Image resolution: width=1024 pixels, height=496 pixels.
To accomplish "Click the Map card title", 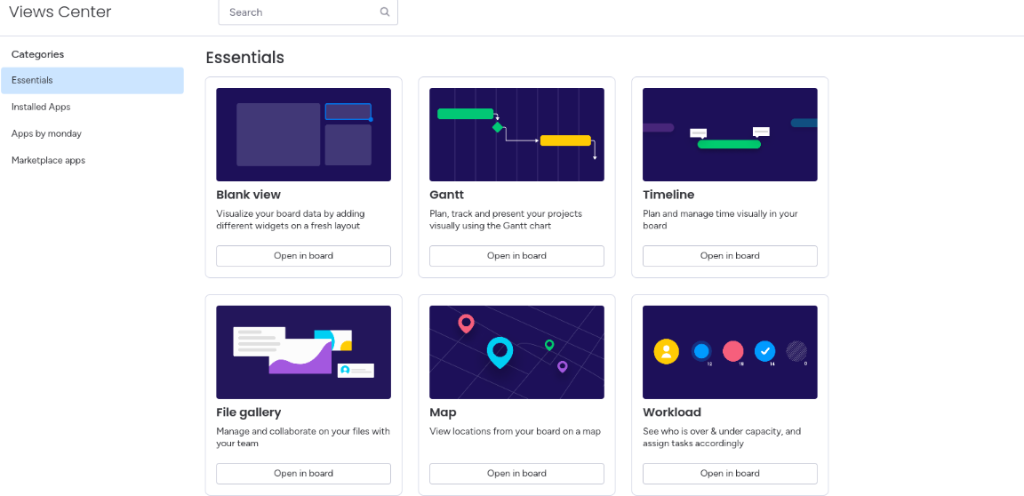I will 443,412.
